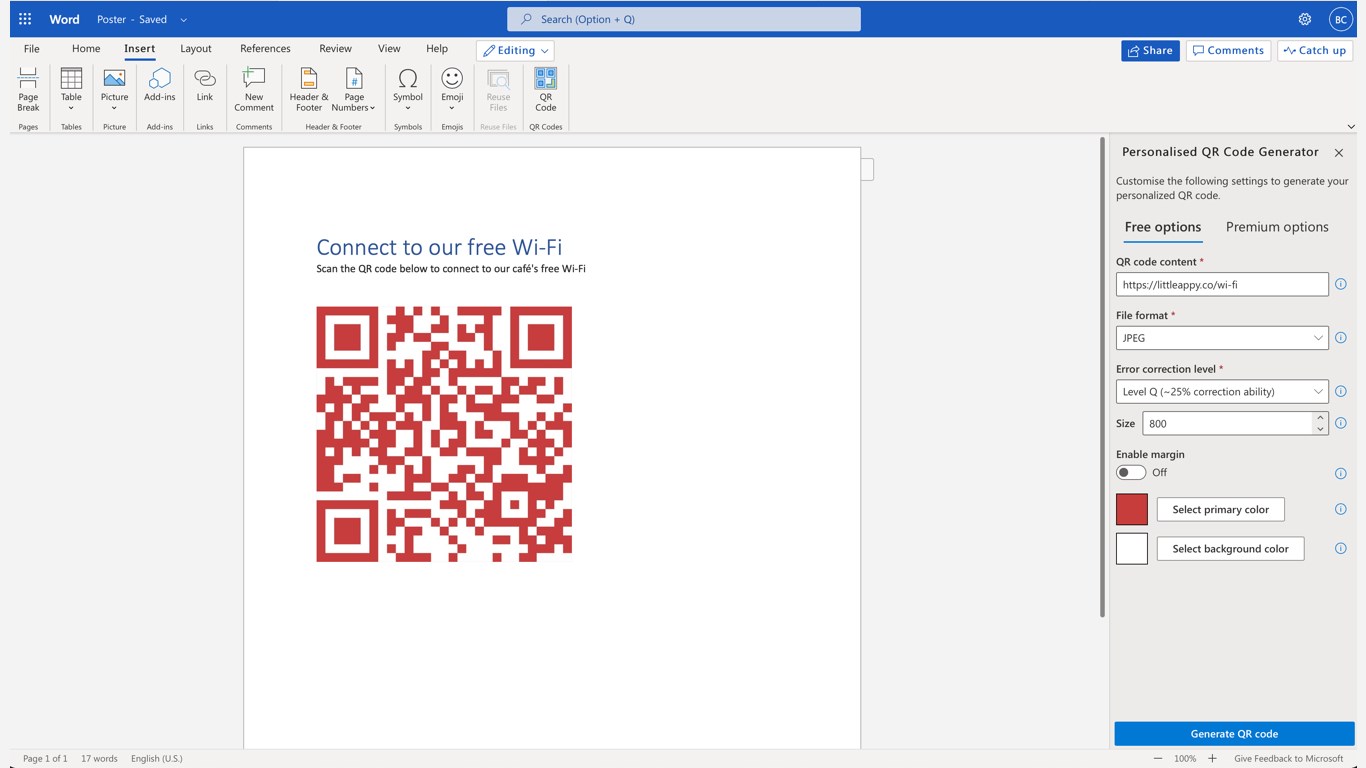Open the Error correction level dropdown
This screenshot has height=768, width=1366.
pyautogui.click(x=1222, y=392)
